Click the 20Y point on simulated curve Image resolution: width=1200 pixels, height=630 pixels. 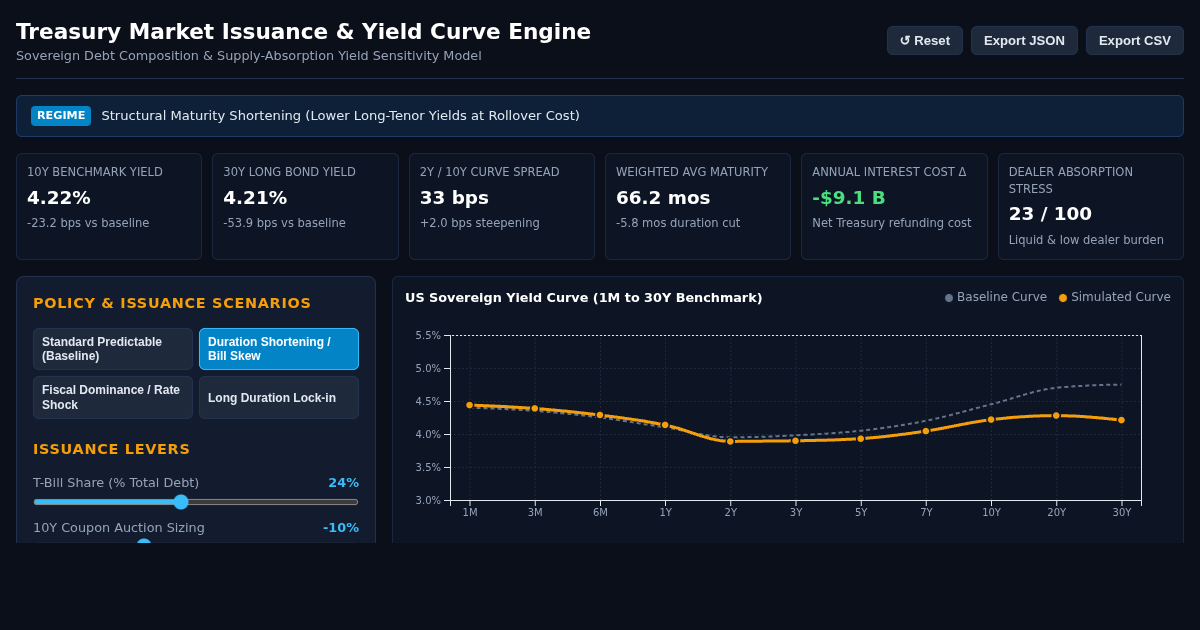click(x=1056, y=416)
